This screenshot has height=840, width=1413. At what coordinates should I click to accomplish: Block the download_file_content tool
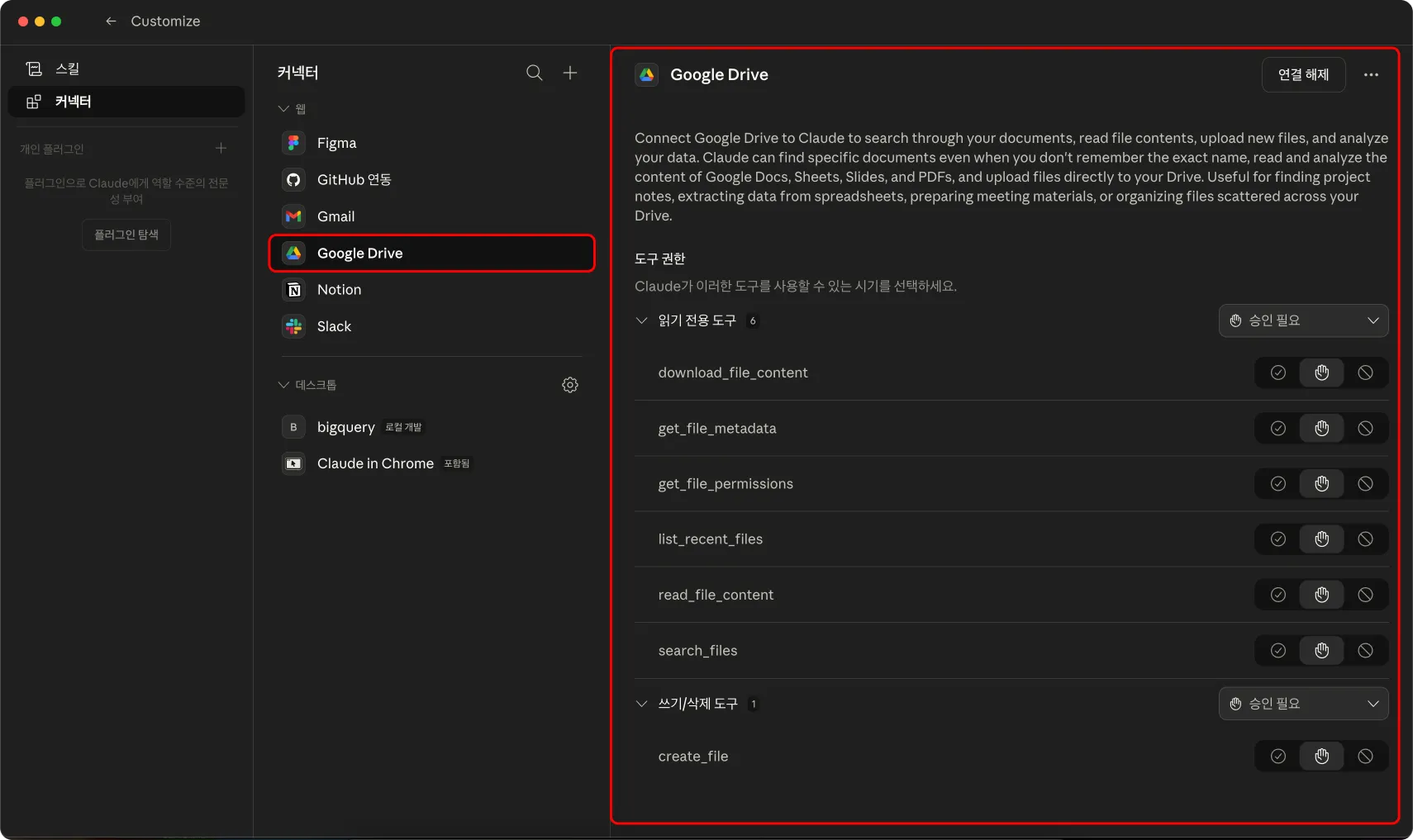tap(1365, 373)
